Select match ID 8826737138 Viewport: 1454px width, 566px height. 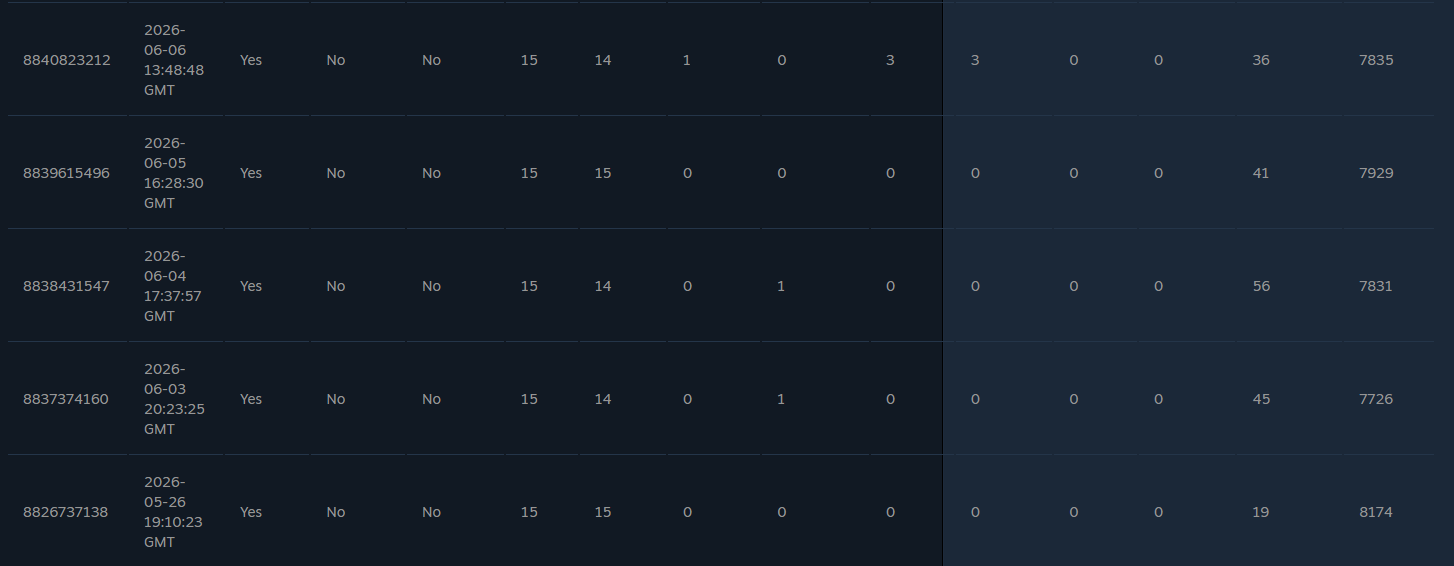click(x=67, y=512)
